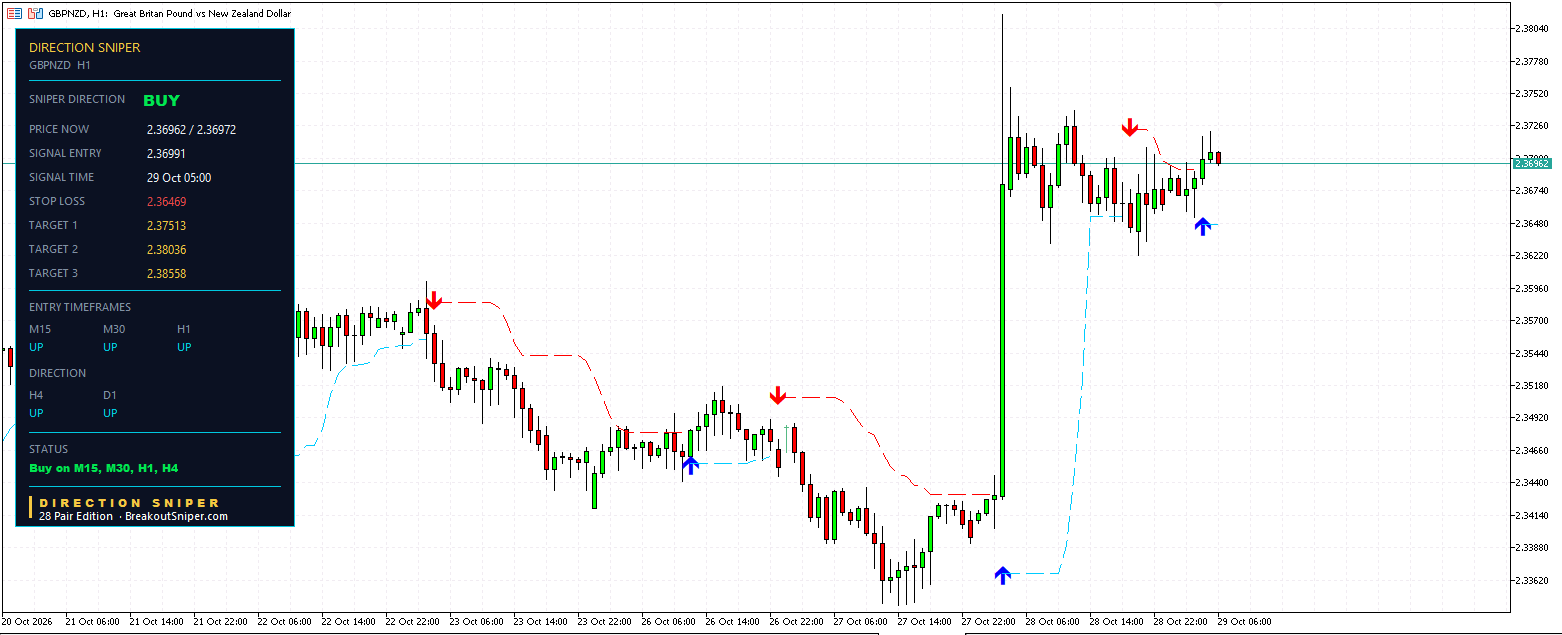Select the blue buy arrow below the 26 Oct 06:00 candle

(x=690, y=465)
